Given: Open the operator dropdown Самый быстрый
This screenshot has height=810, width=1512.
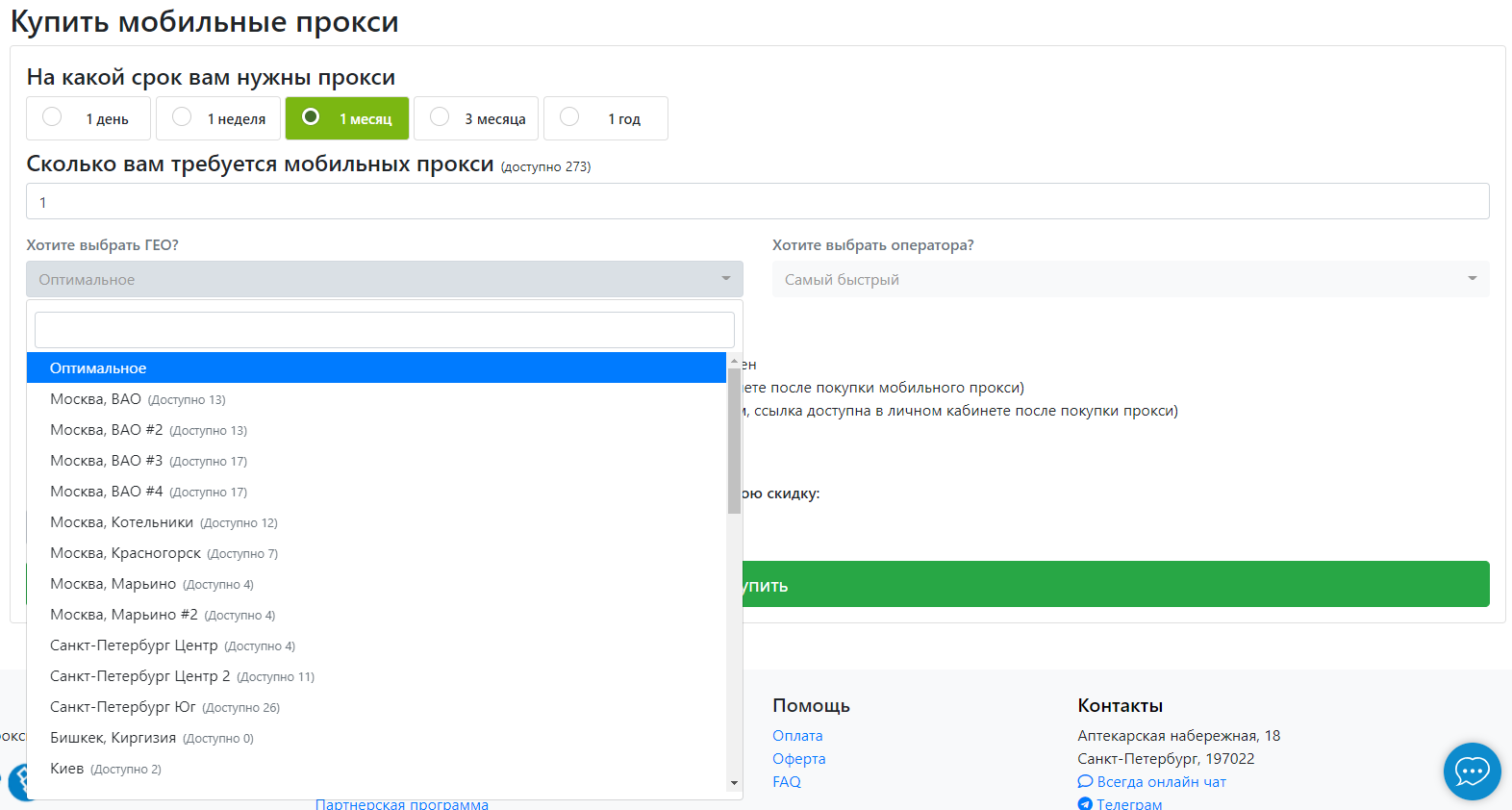Looking at the screenshot, I should pyautogui.click(x=1131, y=279).
